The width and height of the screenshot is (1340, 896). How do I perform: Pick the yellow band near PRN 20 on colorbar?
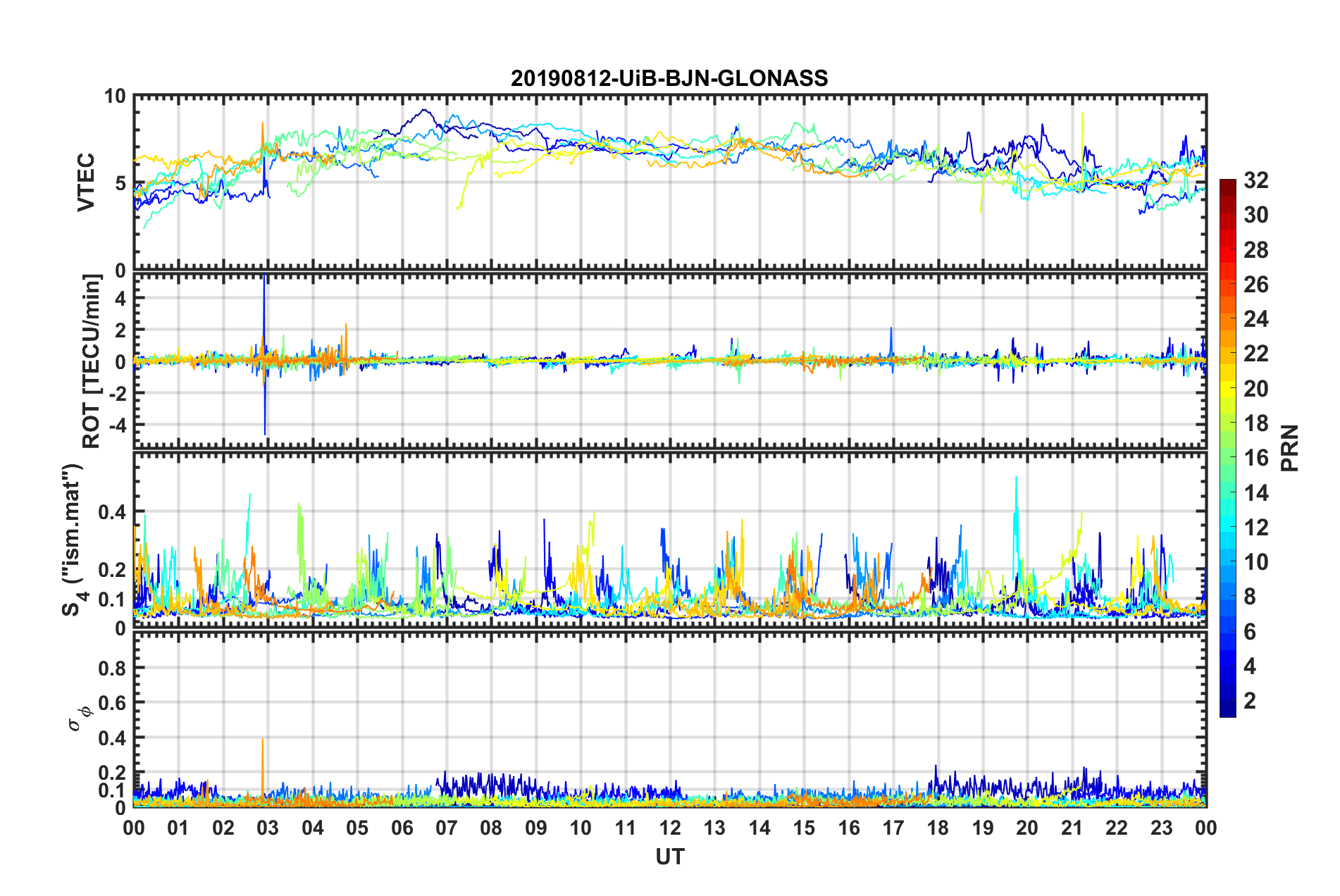pyautogui.click(x=1228, y=390)
